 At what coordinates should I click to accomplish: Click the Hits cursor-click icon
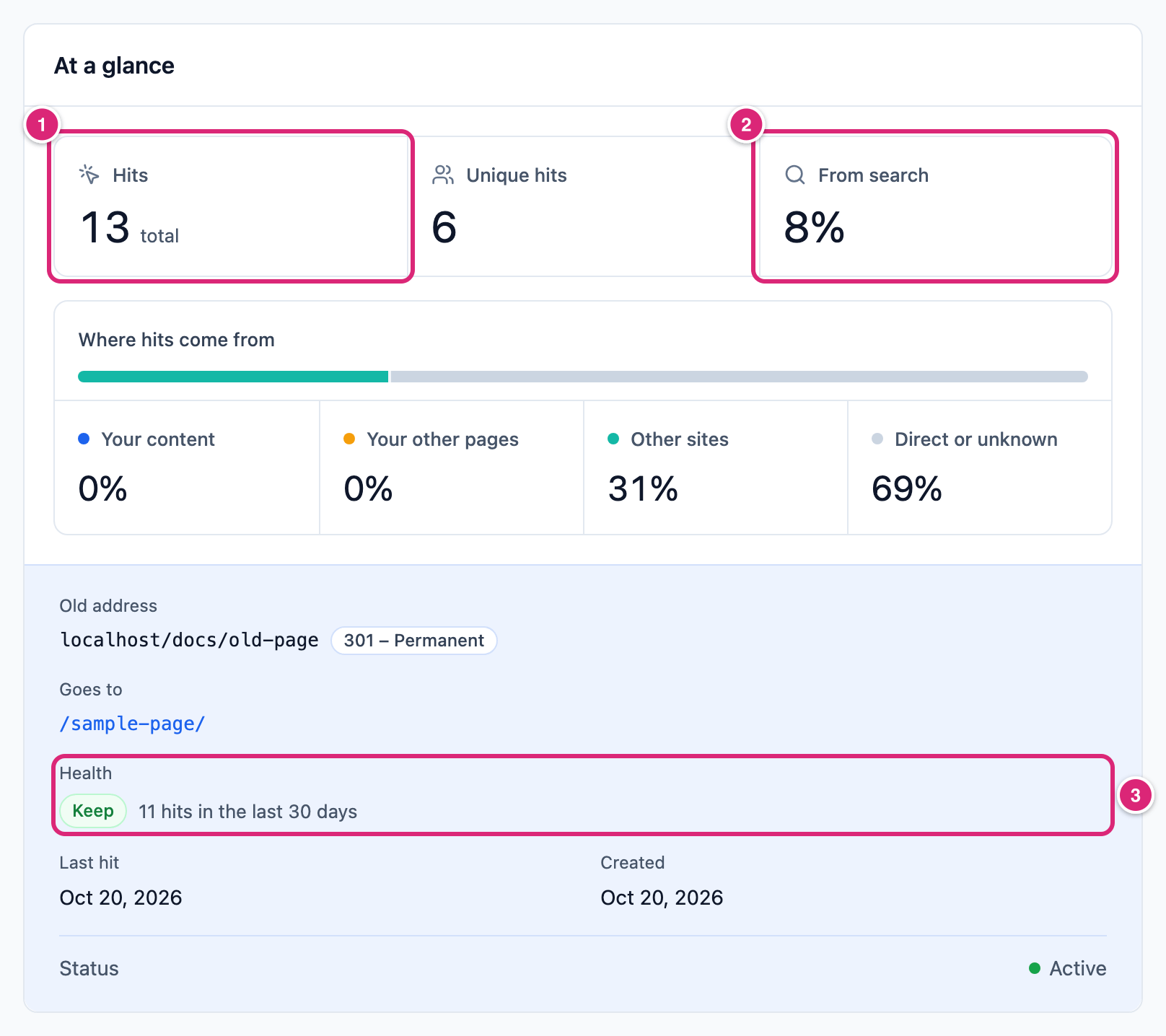tap(89, 175)
